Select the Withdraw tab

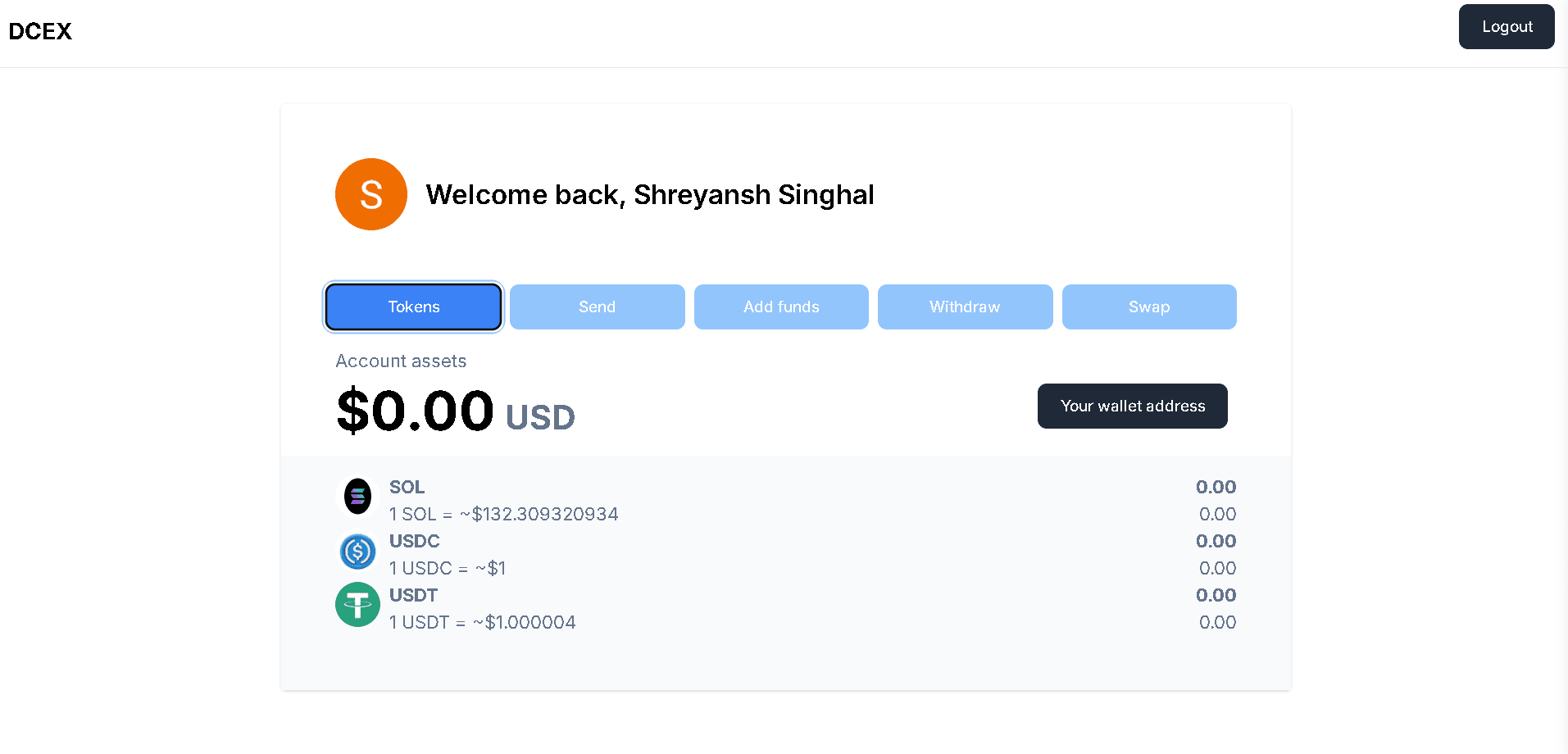[x=965, y=307]
